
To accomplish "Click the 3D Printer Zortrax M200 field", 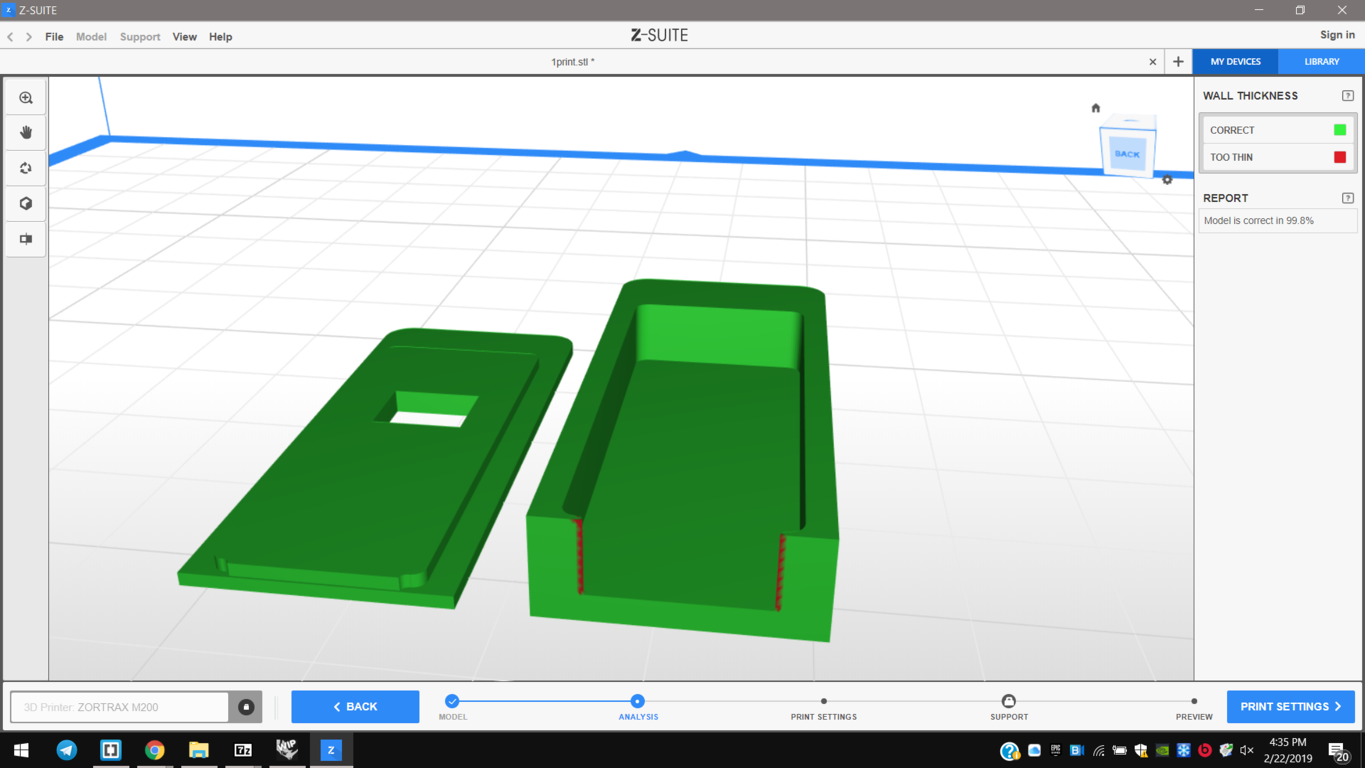I will coord(120,707).
